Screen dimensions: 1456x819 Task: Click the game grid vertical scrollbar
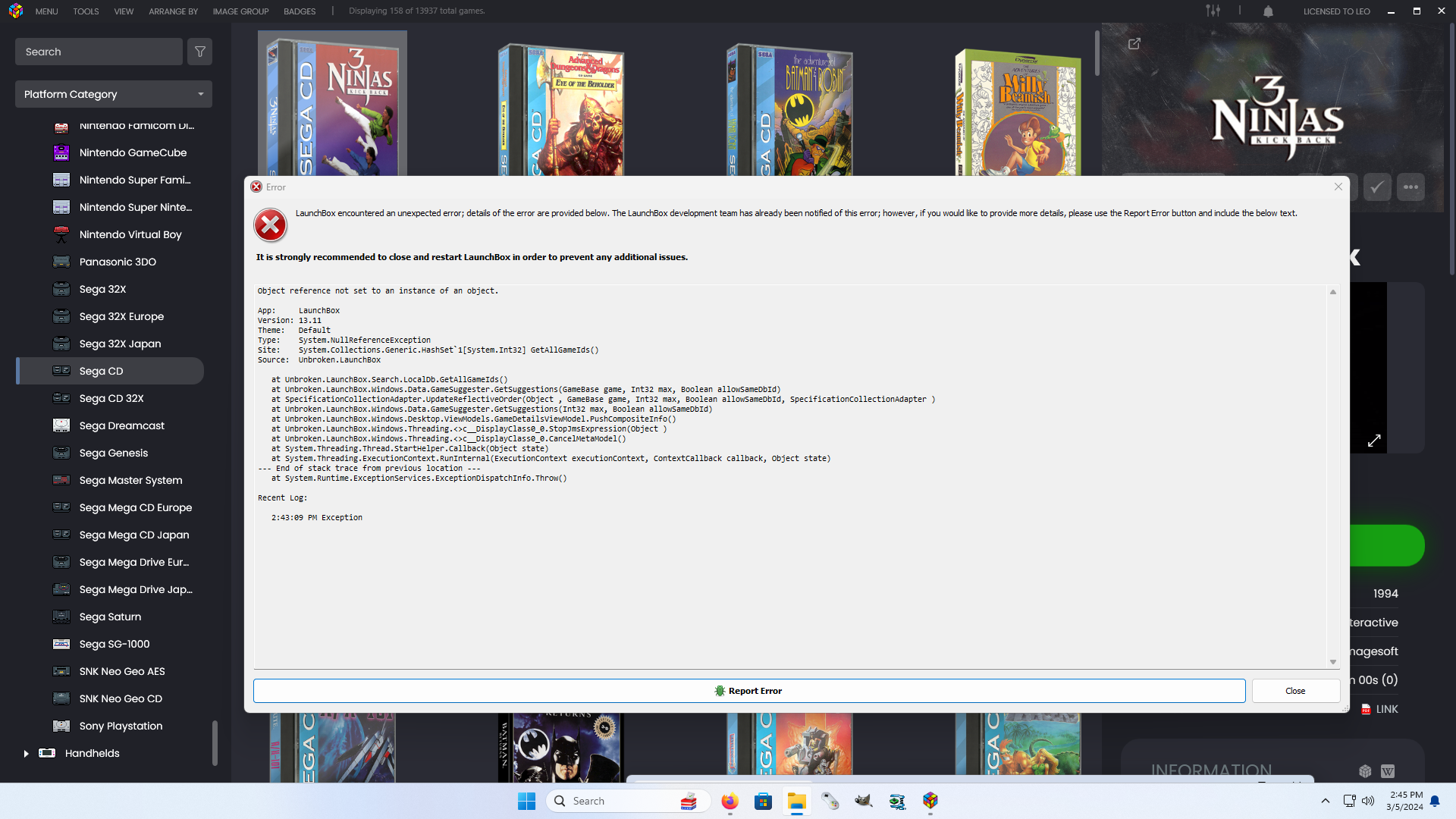[1097, 53]
